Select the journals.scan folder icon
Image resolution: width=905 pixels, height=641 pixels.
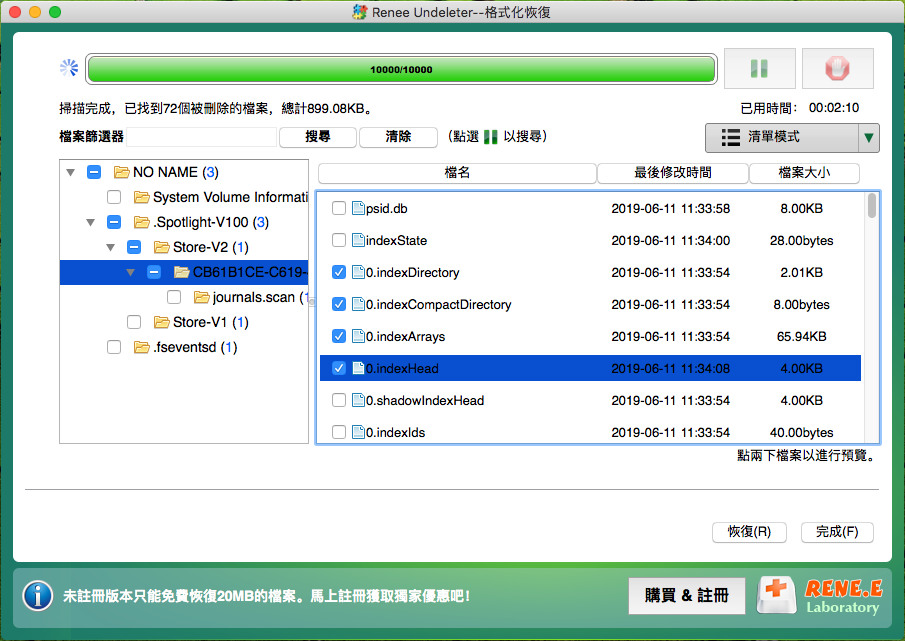[201, 297]
